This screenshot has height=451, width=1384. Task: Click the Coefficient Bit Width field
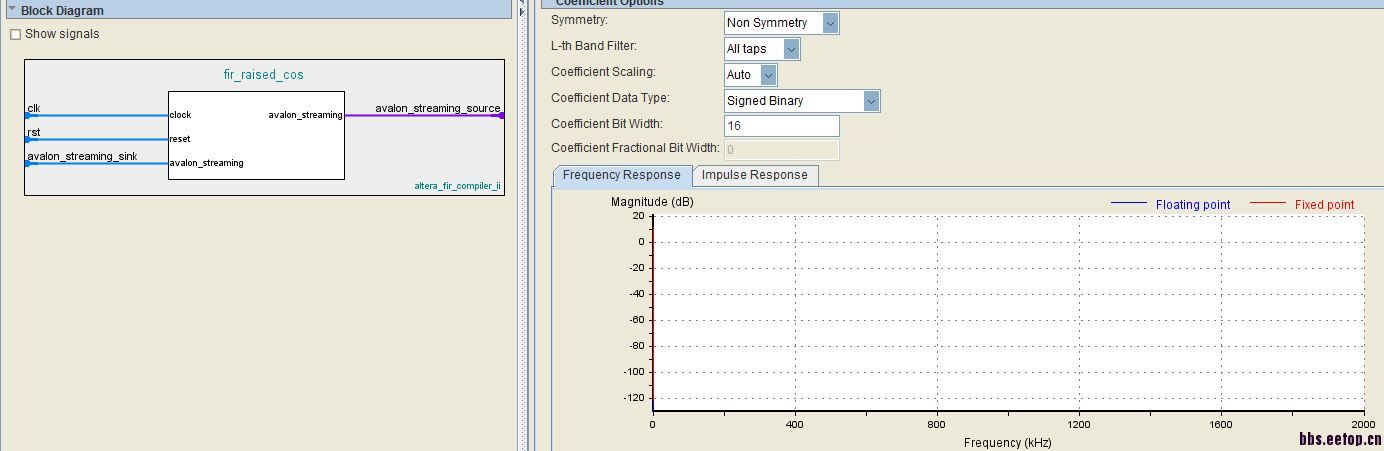coord(781,126)
